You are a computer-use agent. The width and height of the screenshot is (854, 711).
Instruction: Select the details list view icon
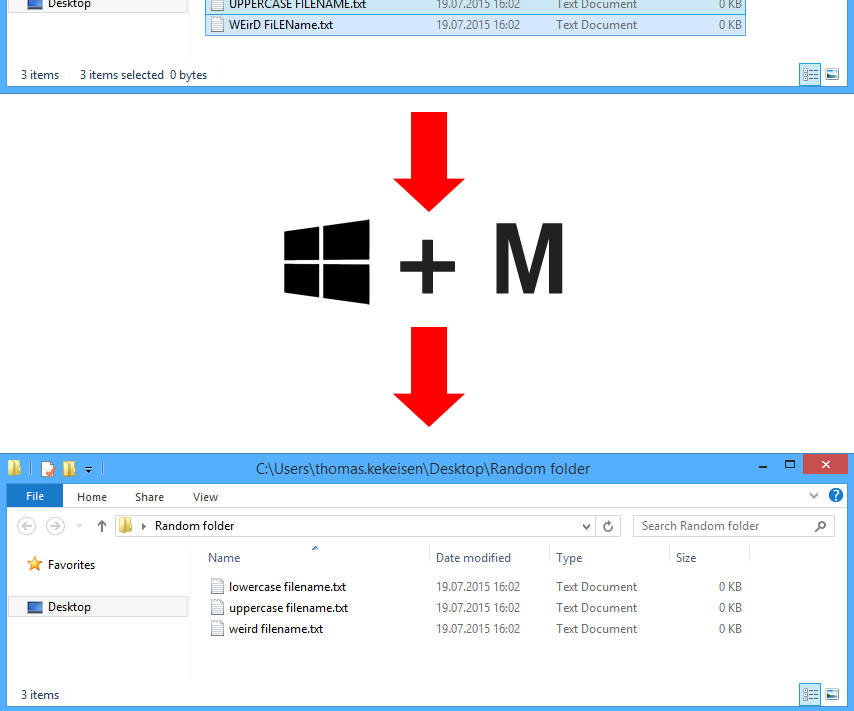coord(810,694)
